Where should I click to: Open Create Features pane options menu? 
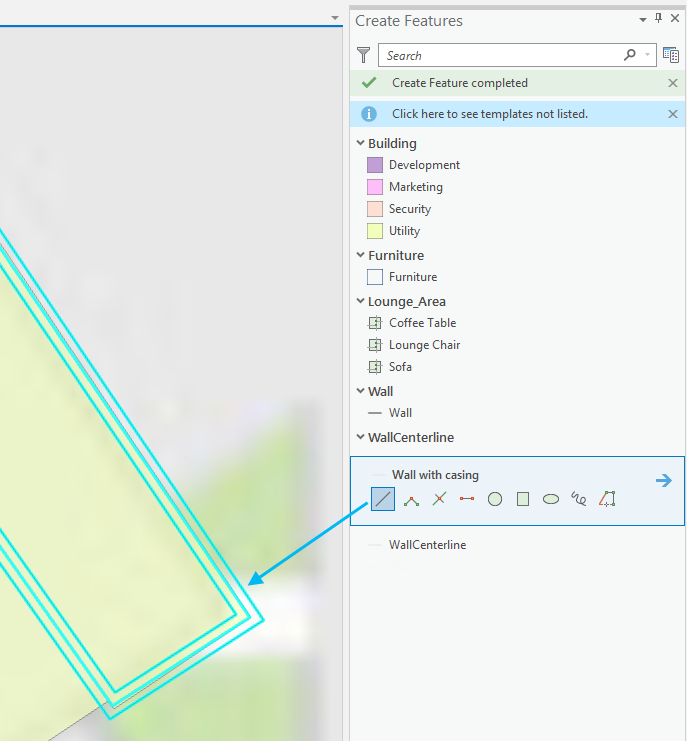(643, 20)
